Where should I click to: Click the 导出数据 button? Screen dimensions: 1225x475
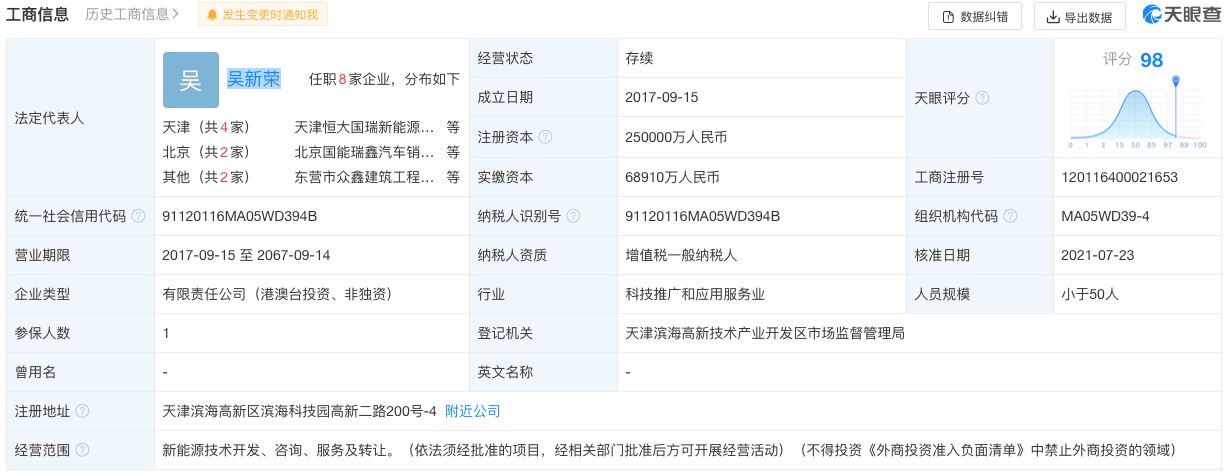(1079, 16)
